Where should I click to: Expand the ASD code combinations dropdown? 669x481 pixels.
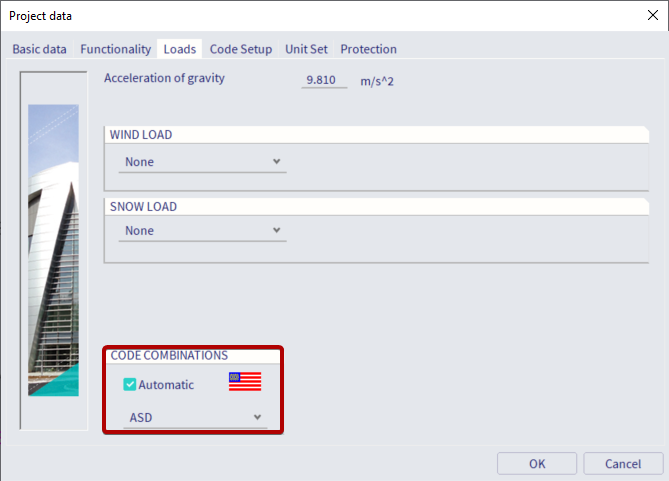point(196,417)
